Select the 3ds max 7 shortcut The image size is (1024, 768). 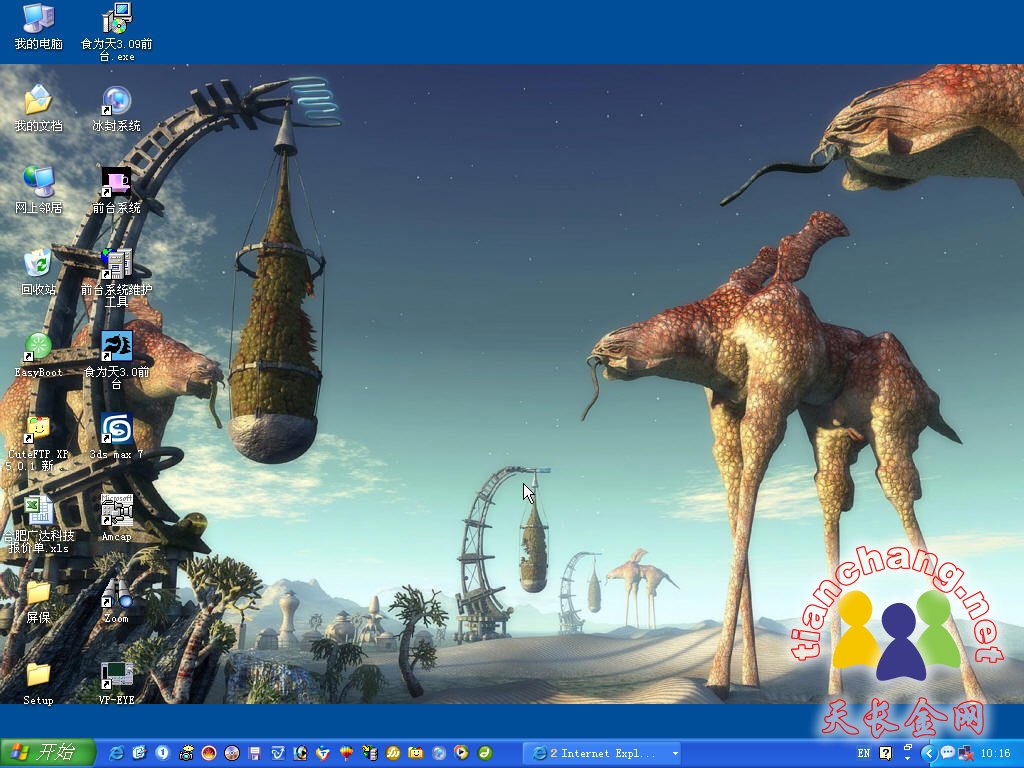coord(117,437)
